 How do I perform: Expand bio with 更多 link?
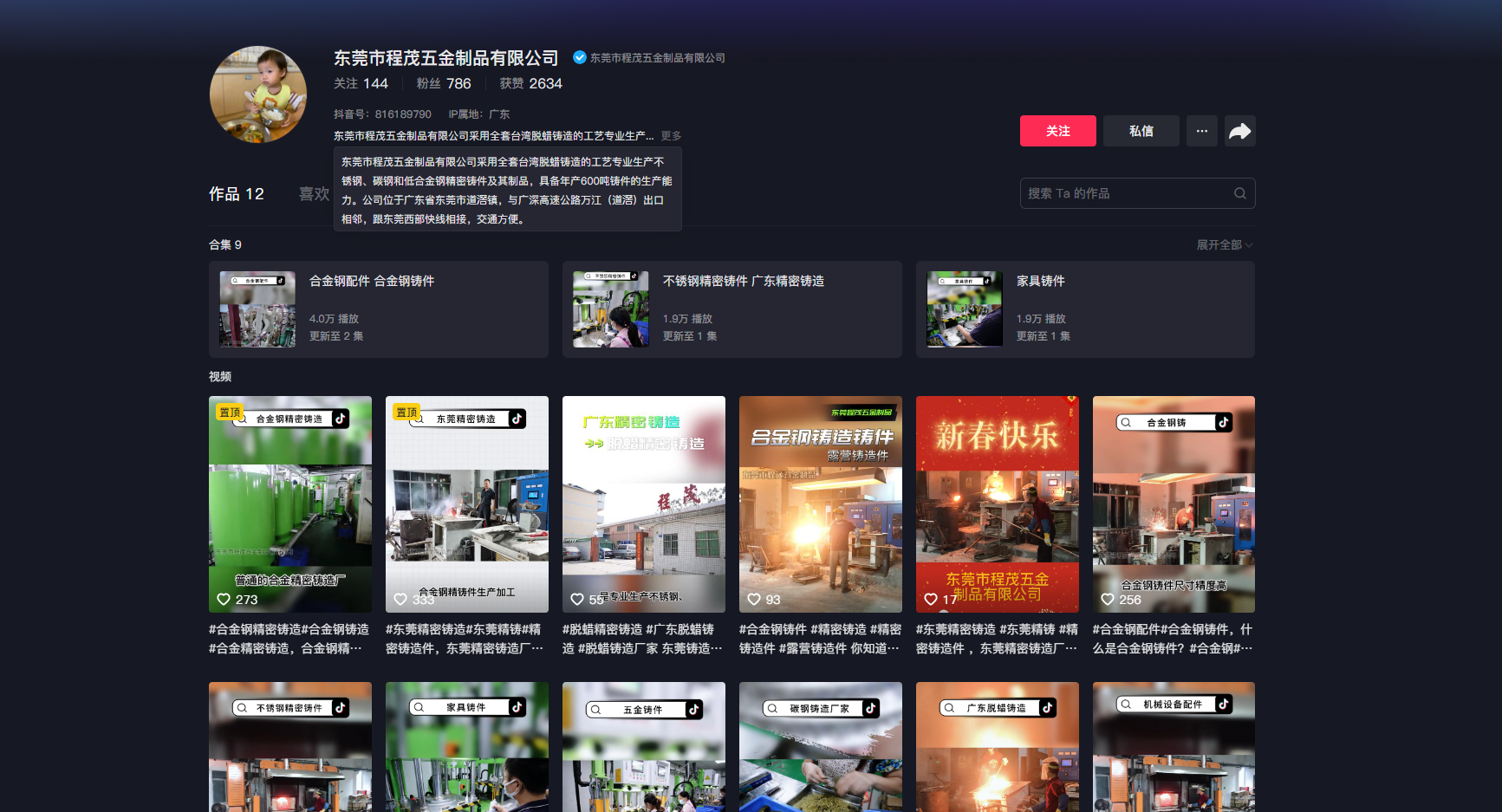click(671, 136)
